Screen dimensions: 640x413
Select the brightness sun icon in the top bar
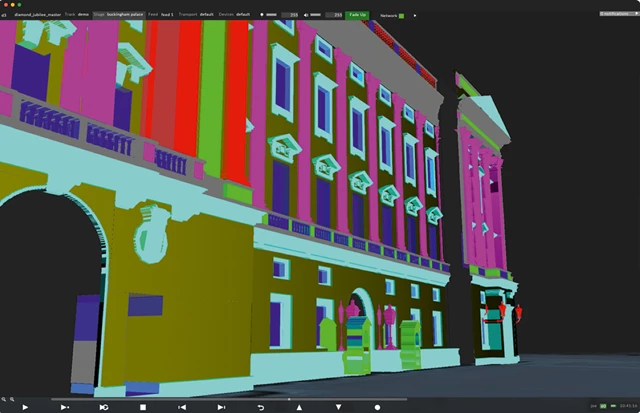pos(262,15)
